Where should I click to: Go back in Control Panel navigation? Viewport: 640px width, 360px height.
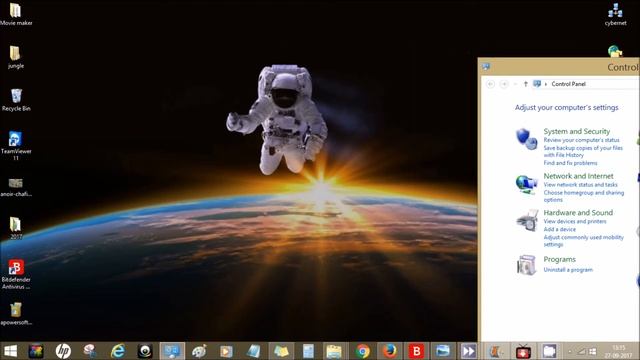click(x=491, y=84)
